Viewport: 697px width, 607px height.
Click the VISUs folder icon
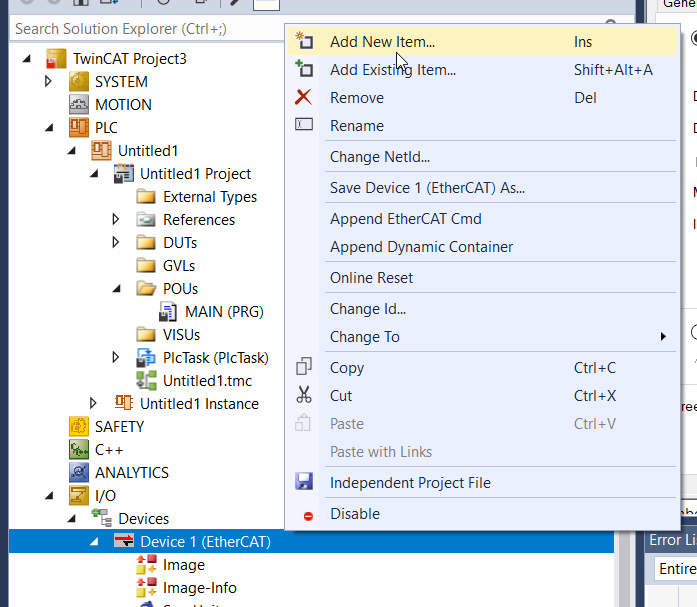pos(146,335)
